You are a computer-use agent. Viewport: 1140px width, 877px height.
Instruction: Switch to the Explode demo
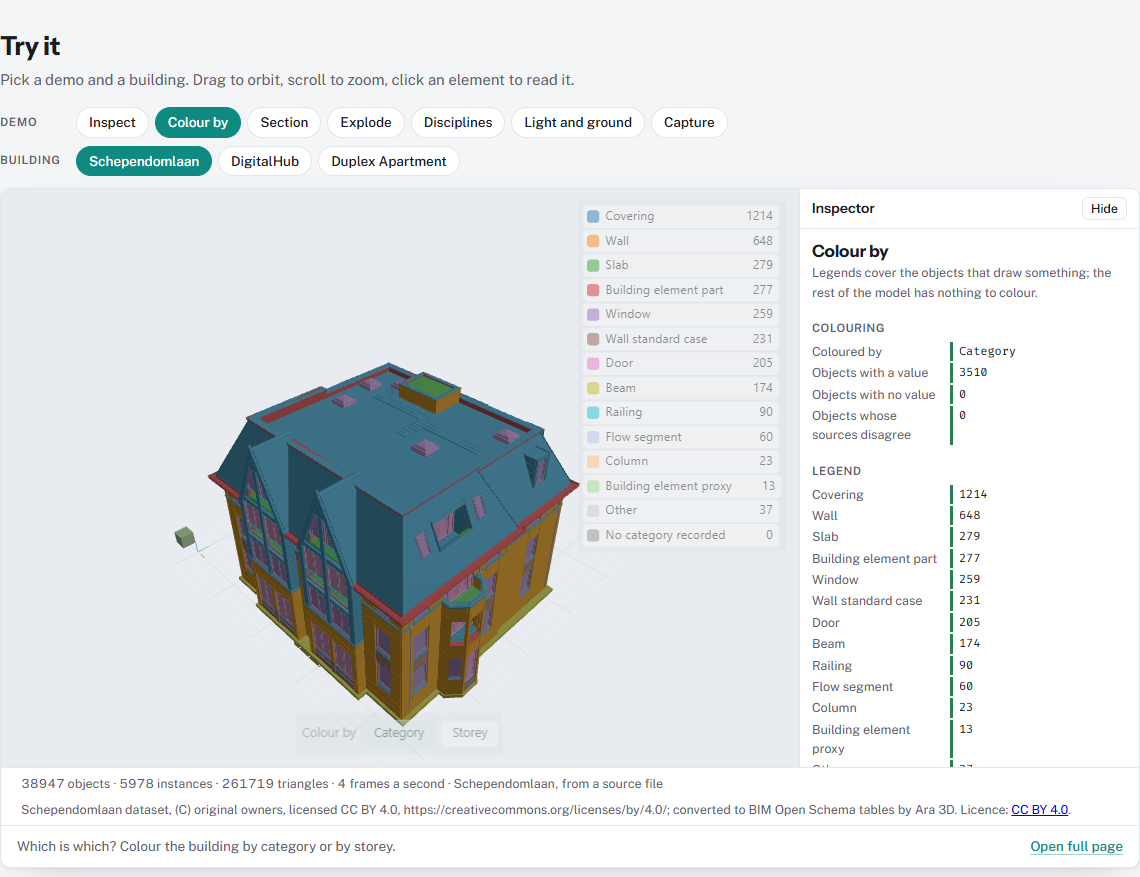(x=366, y=122)
